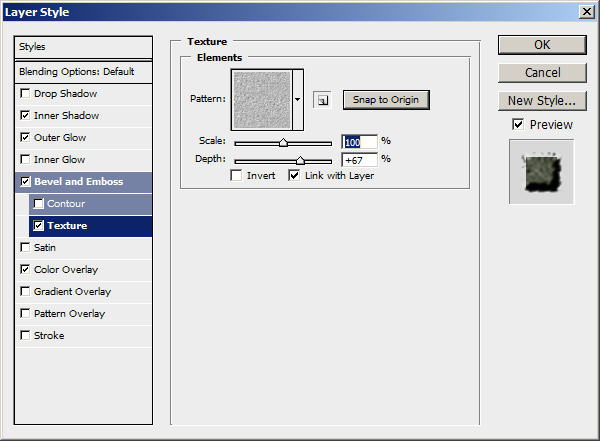This screenshot has width=600, height=441.
Task: Select the Outer Glow settings page
Action: click(60, 138)
